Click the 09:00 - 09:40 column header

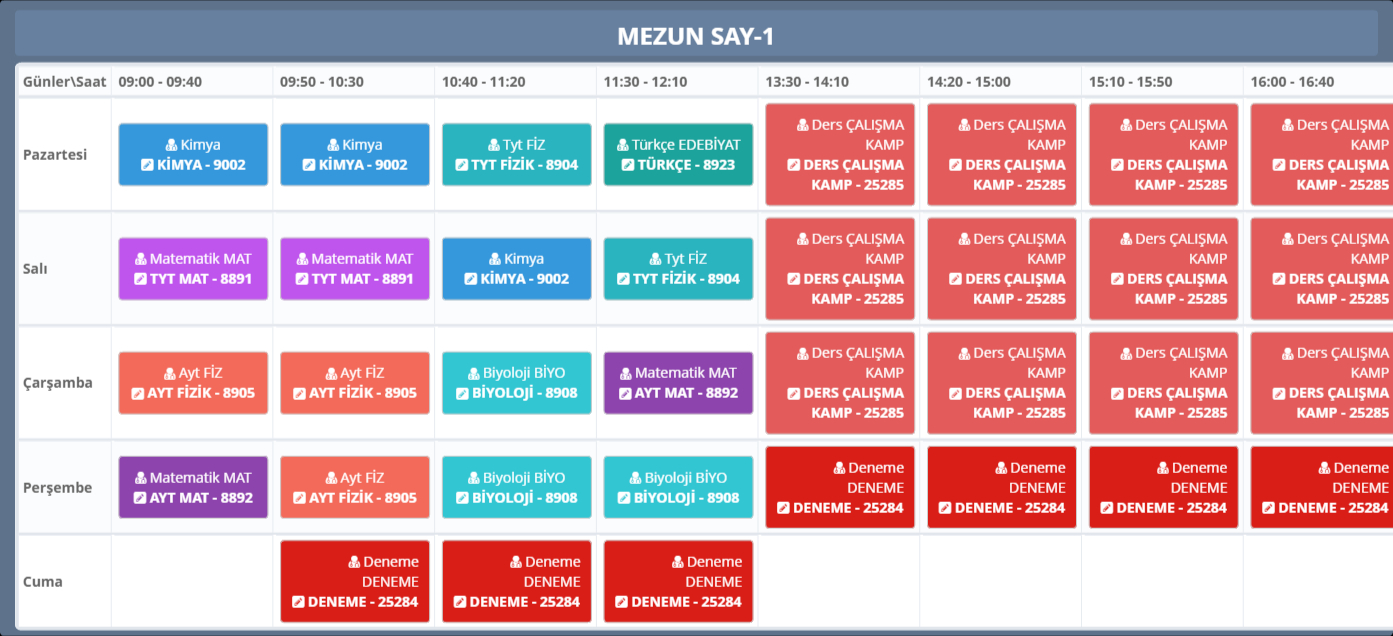(160, 82)
